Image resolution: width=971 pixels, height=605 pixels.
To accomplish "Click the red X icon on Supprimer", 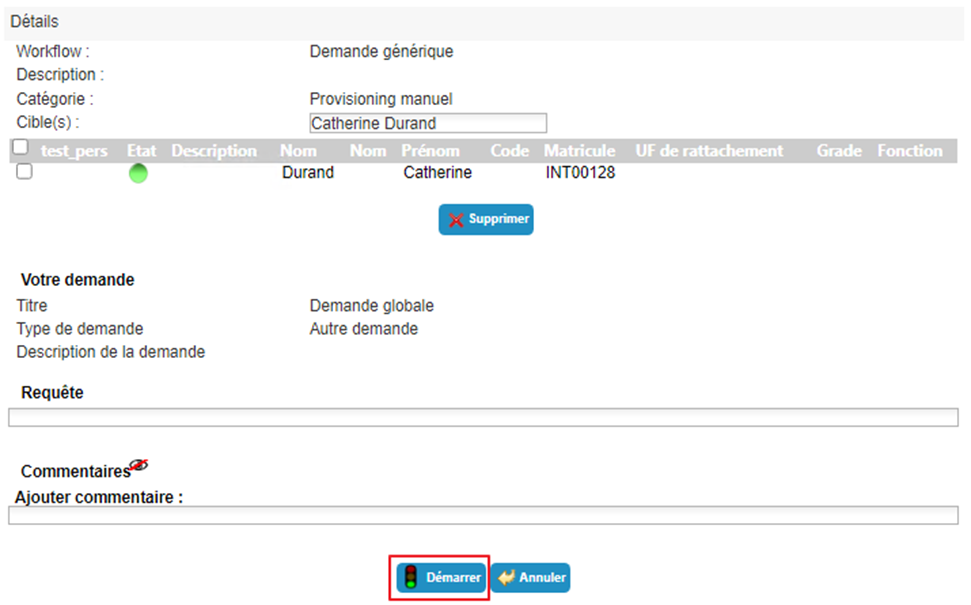I will pyautogui.click(x=456, y=220).
